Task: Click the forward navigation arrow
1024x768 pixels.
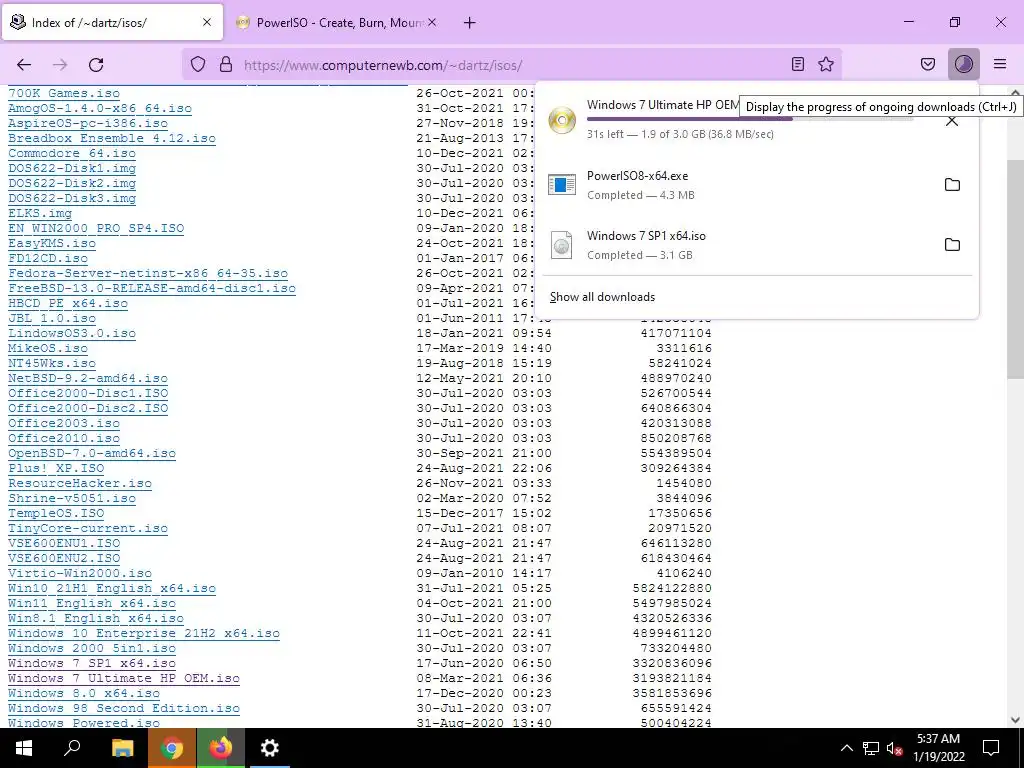Action: pos(60,65)
